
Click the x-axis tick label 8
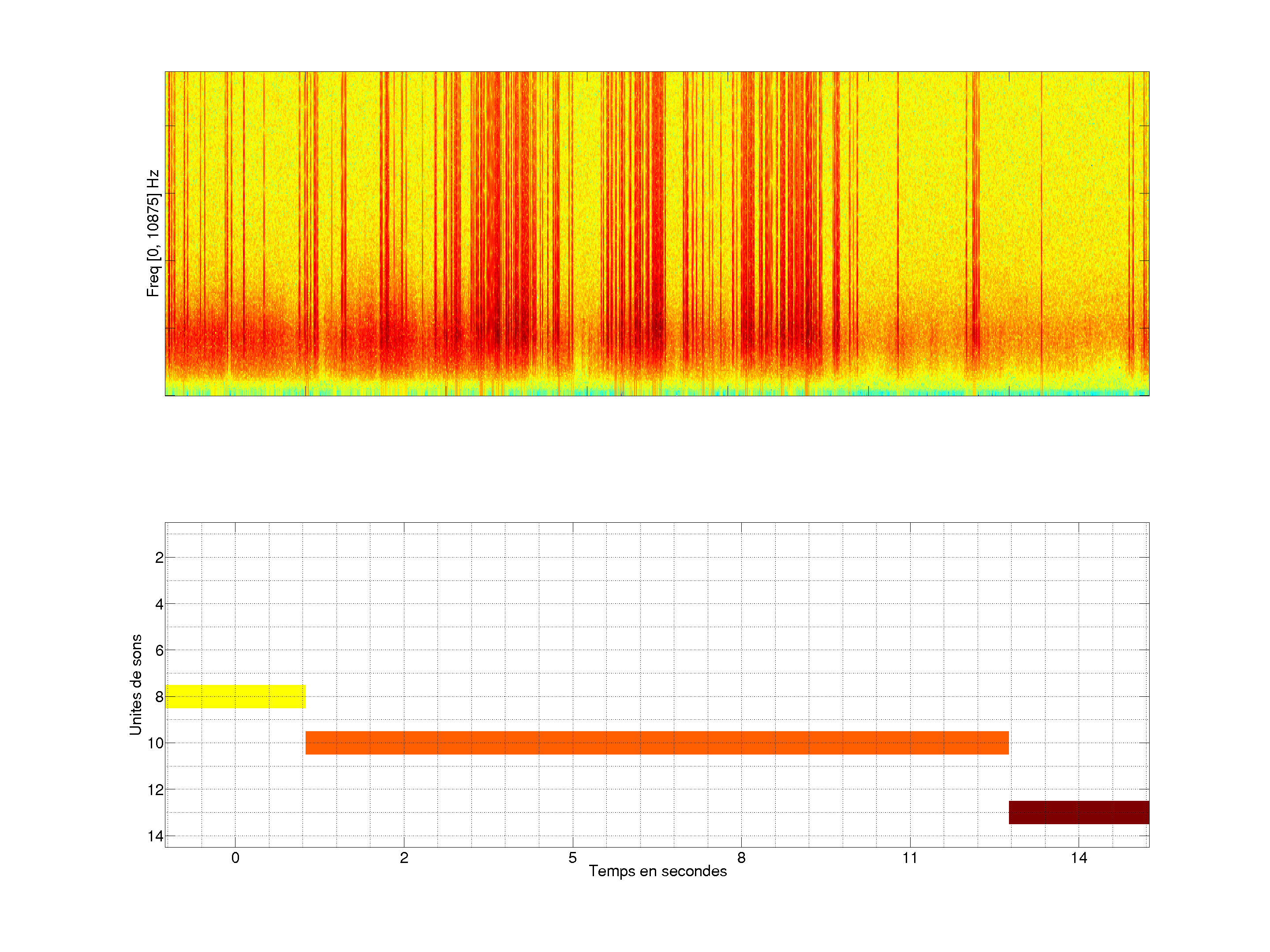click(x=741, y=858)
